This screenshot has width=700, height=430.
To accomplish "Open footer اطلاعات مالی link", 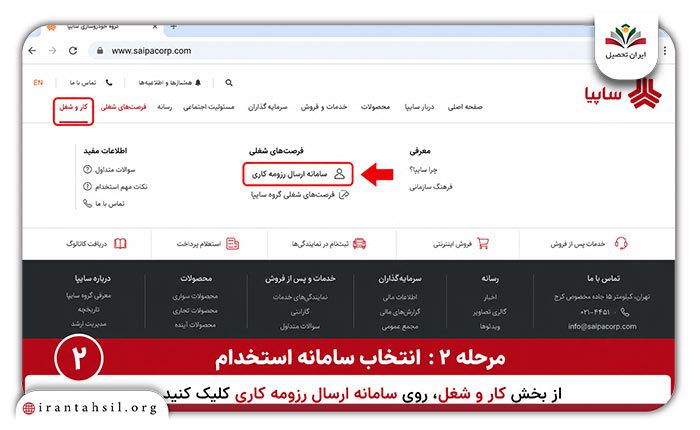I will pyautogui.click(x=400, y=297).
